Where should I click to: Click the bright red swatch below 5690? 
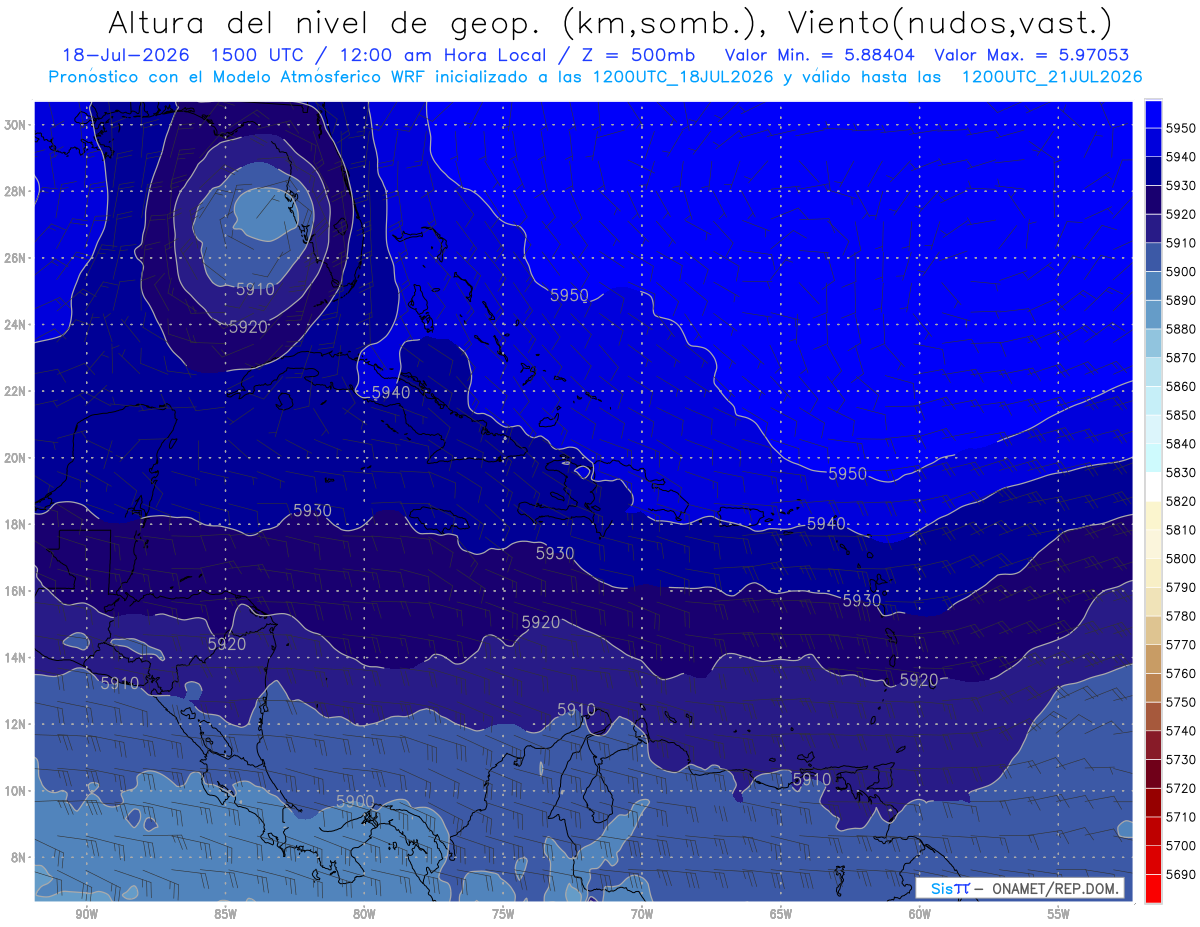[1153, 888]
